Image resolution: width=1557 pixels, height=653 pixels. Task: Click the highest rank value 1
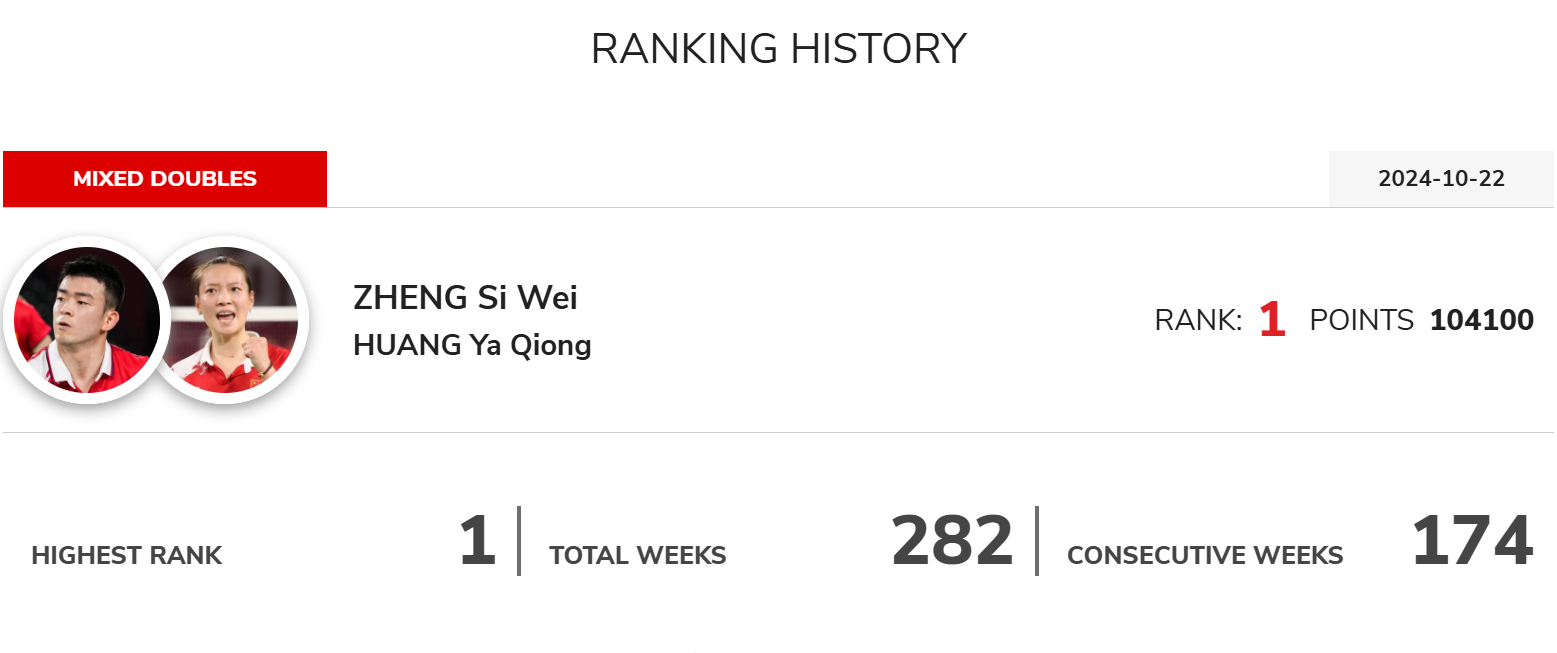click(477, 541)
